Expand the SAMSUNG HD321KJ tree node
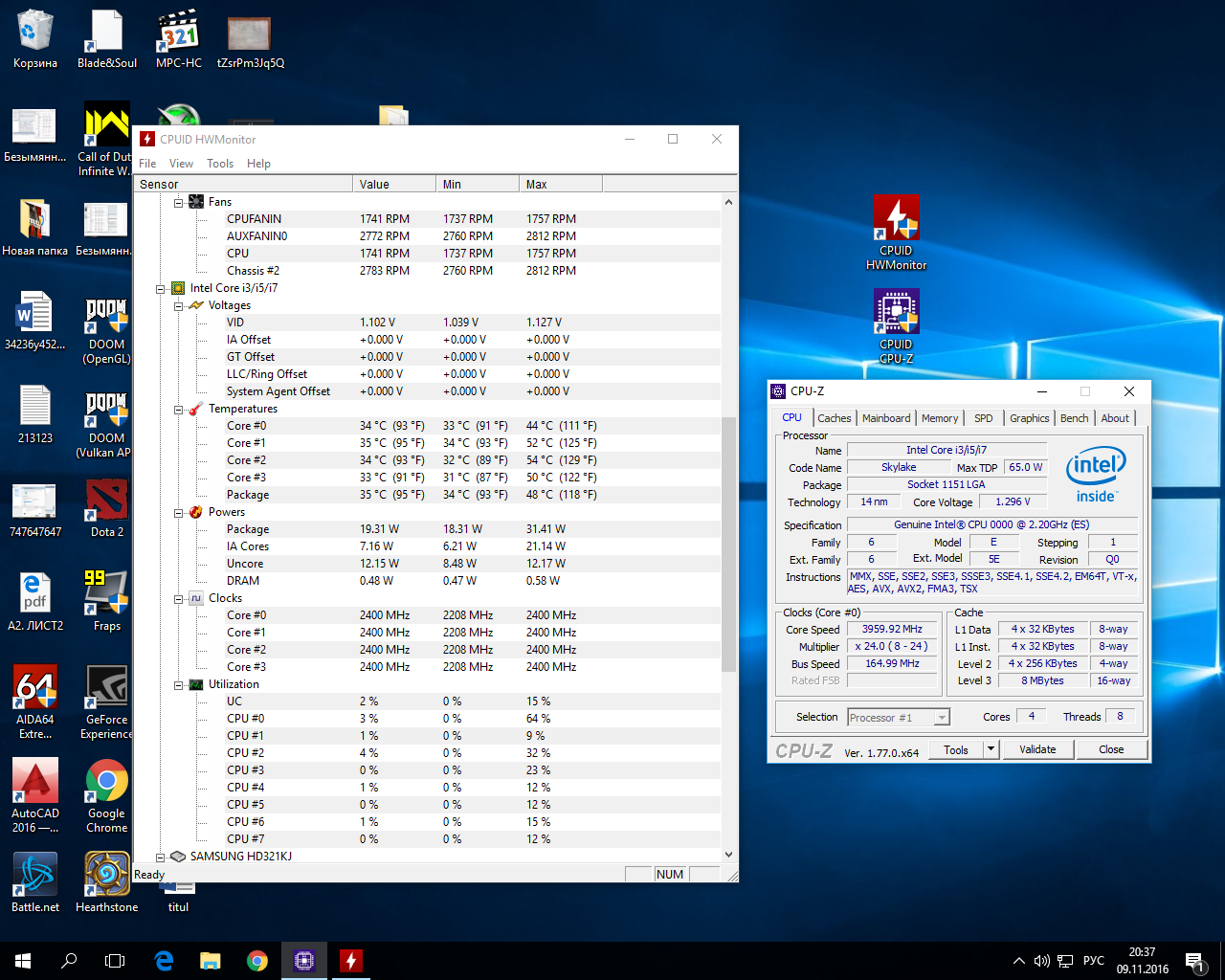 point(161,857)
